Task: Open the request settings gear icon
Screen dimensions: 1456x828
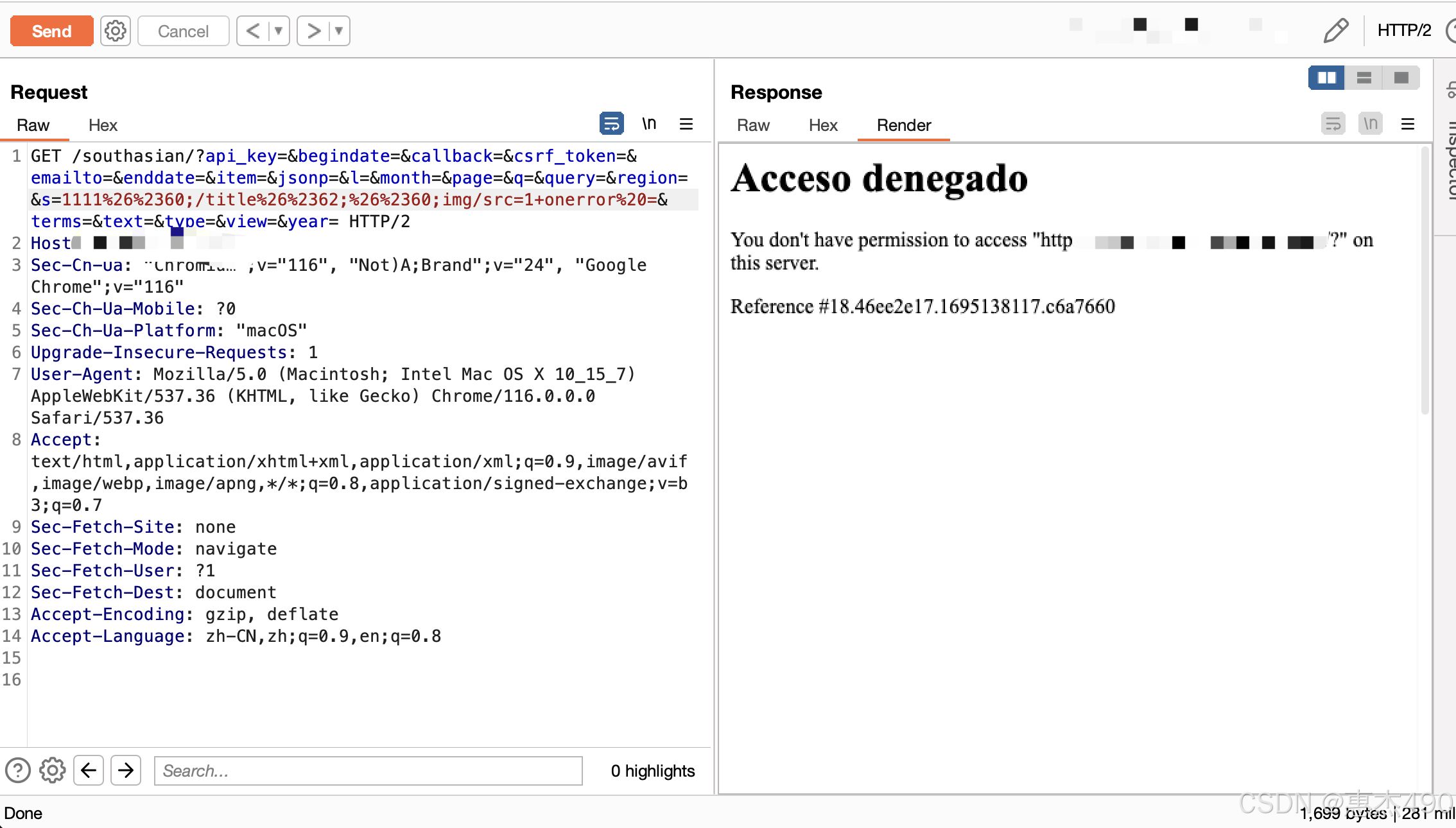Action: pyautogui.click(x=116, y=31)
